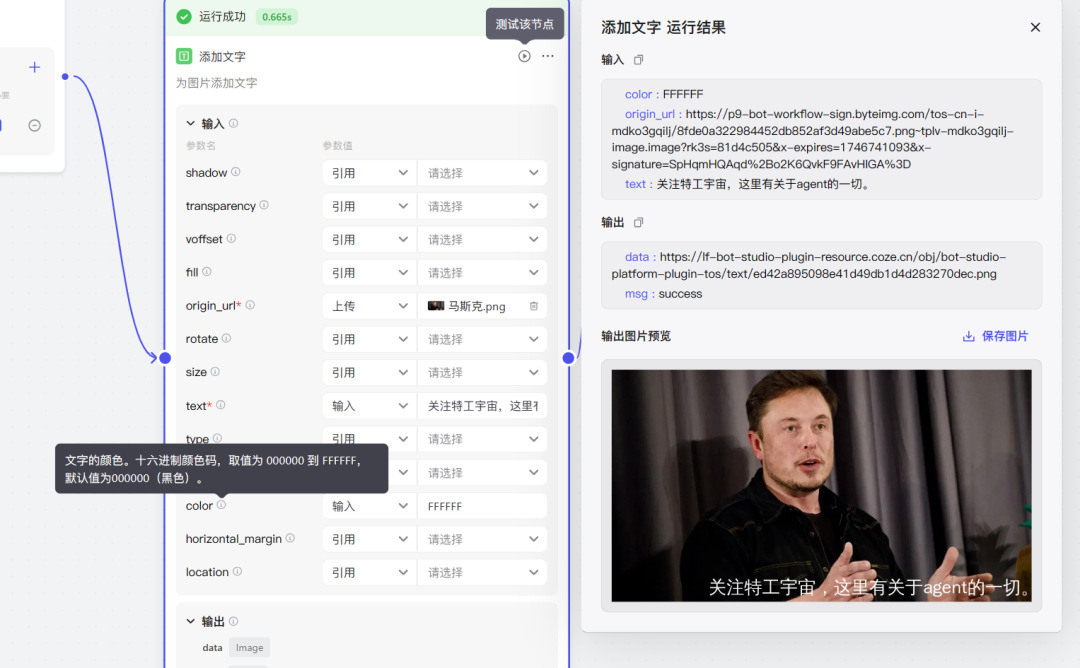Open horizontal_margin 请选择 value dropdown

pyautogui.click(x=482, y=539)
